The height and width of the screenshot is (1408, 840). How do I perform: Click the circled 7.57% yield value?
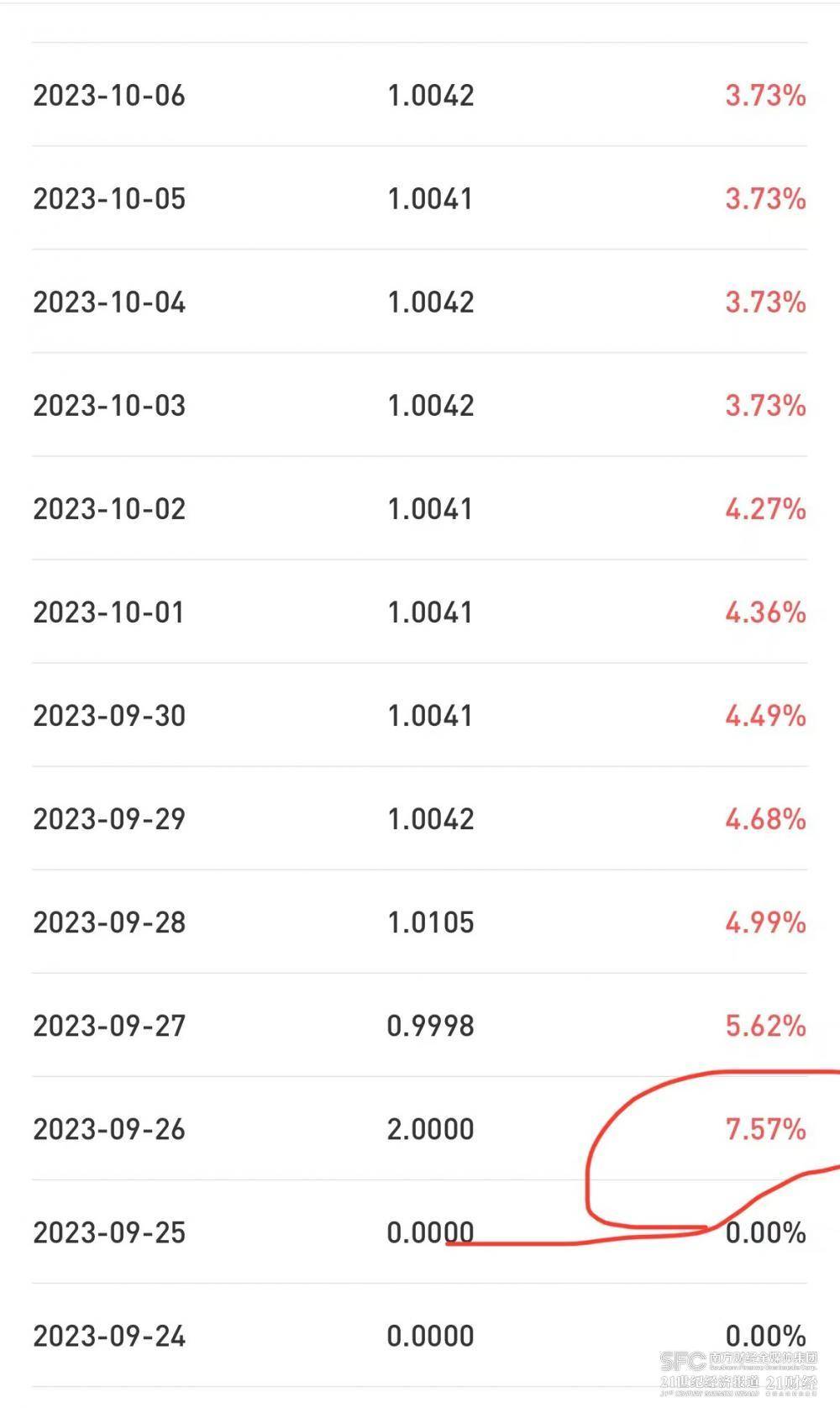pos(765,1129)
